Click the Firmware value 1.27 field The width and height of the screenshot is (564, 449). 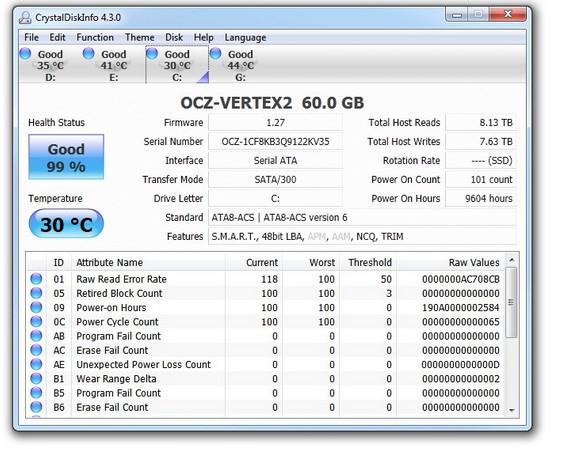(x=276, y=123)
